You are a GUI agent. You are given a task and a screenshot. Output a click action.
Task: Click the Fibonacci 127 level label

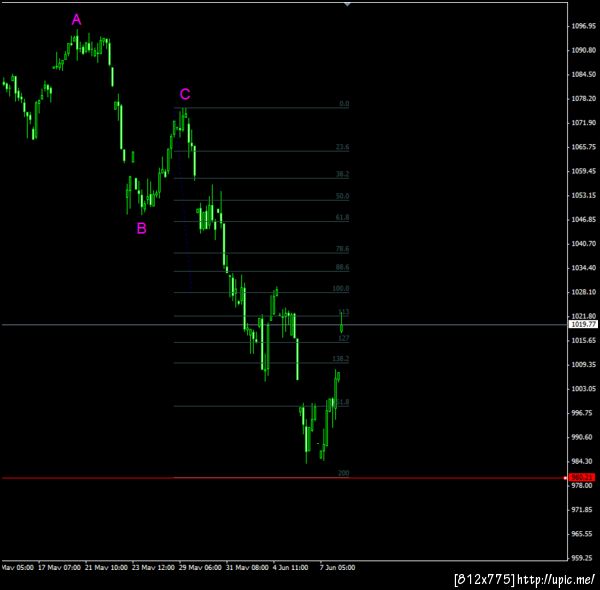coord(344,338)
